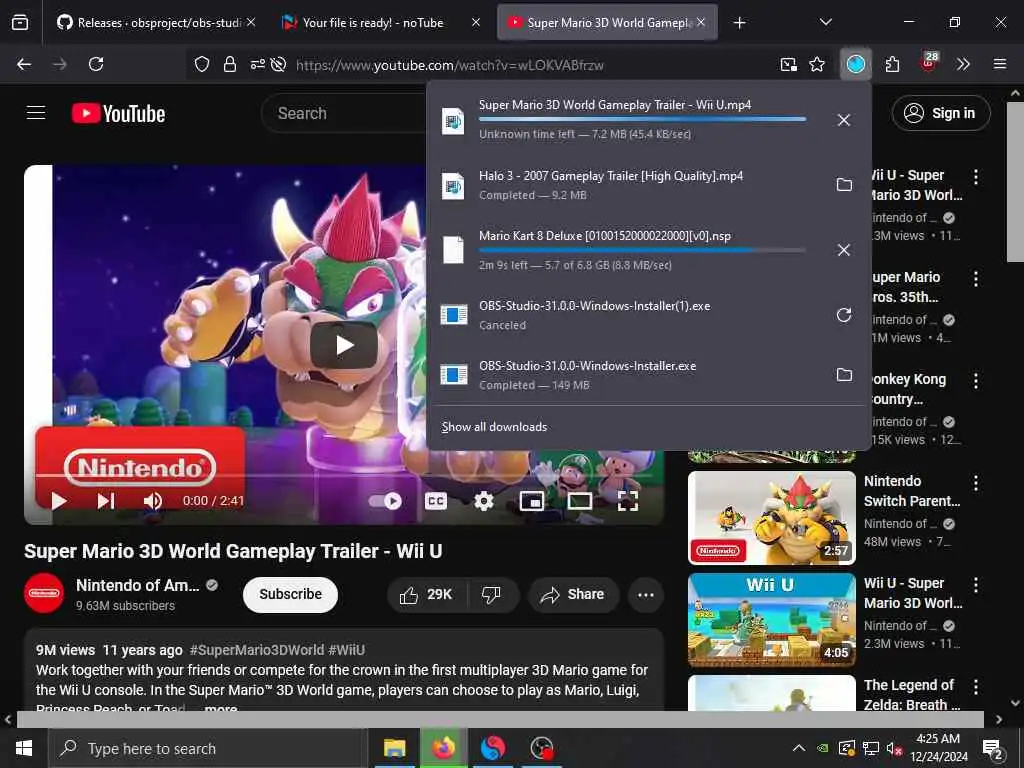
Task: Open containing folder for Halo 3 trailer download
Action: pos(844,185)
